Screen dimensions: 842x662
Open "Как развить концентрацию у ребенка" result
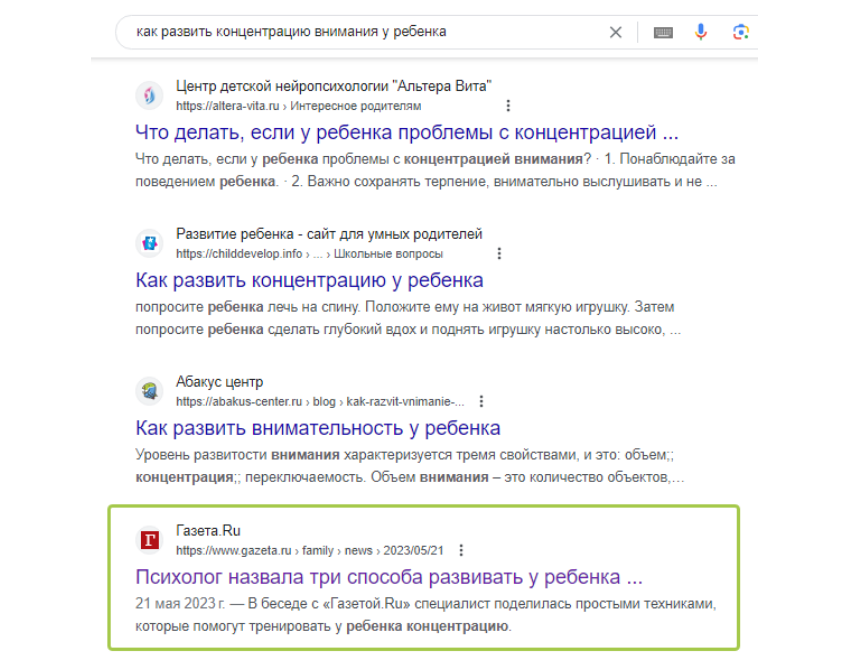click(309, 280)
